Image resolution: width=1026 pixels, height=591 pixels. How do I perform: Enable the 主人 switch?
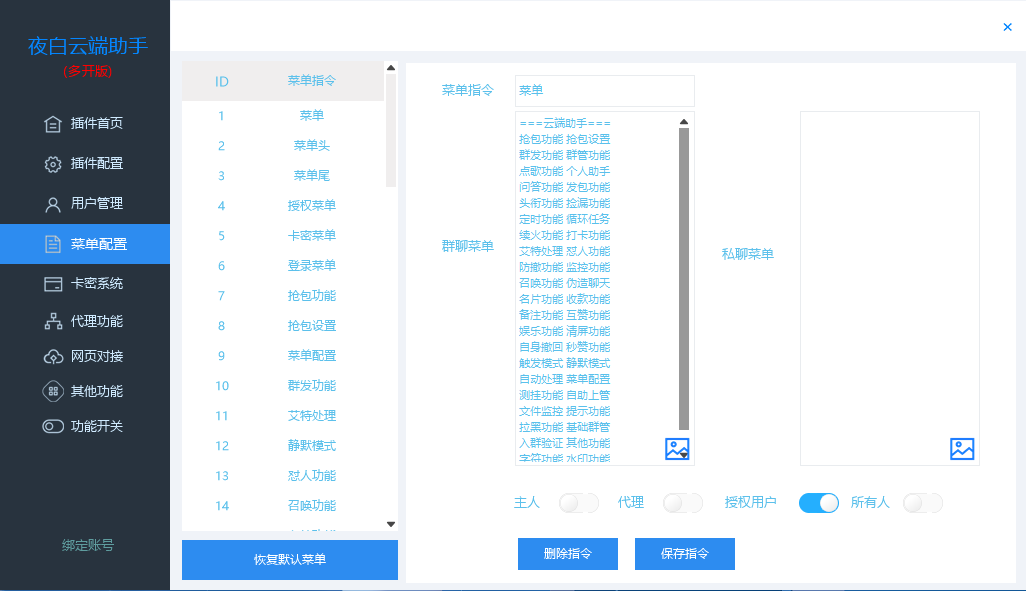(578, 503)
